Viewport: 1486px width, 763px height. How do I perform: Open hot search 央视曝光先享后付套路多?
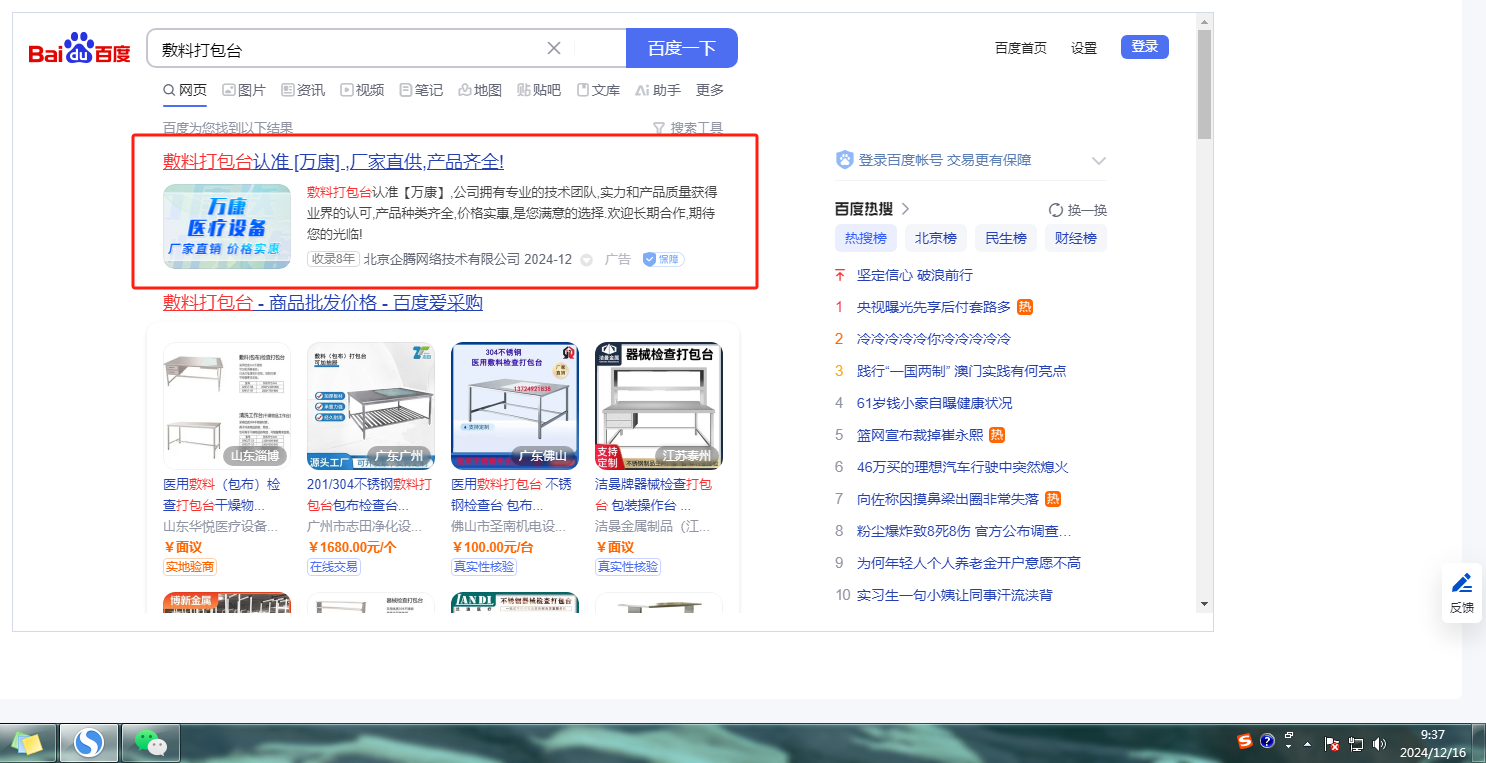click(934, 307)
